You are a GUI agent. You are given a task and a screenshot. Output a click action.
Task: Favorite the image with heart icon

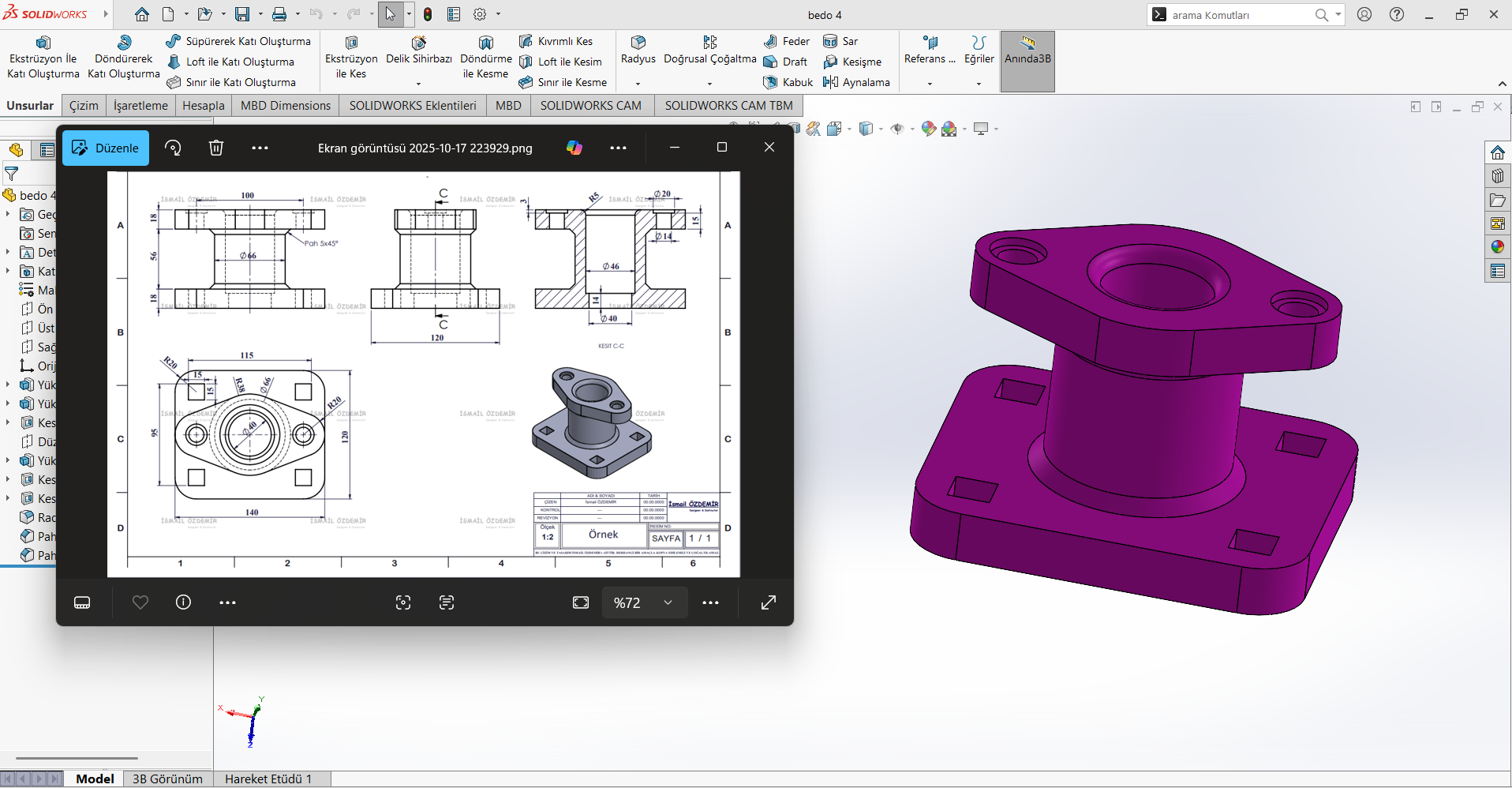pos(140,602)
